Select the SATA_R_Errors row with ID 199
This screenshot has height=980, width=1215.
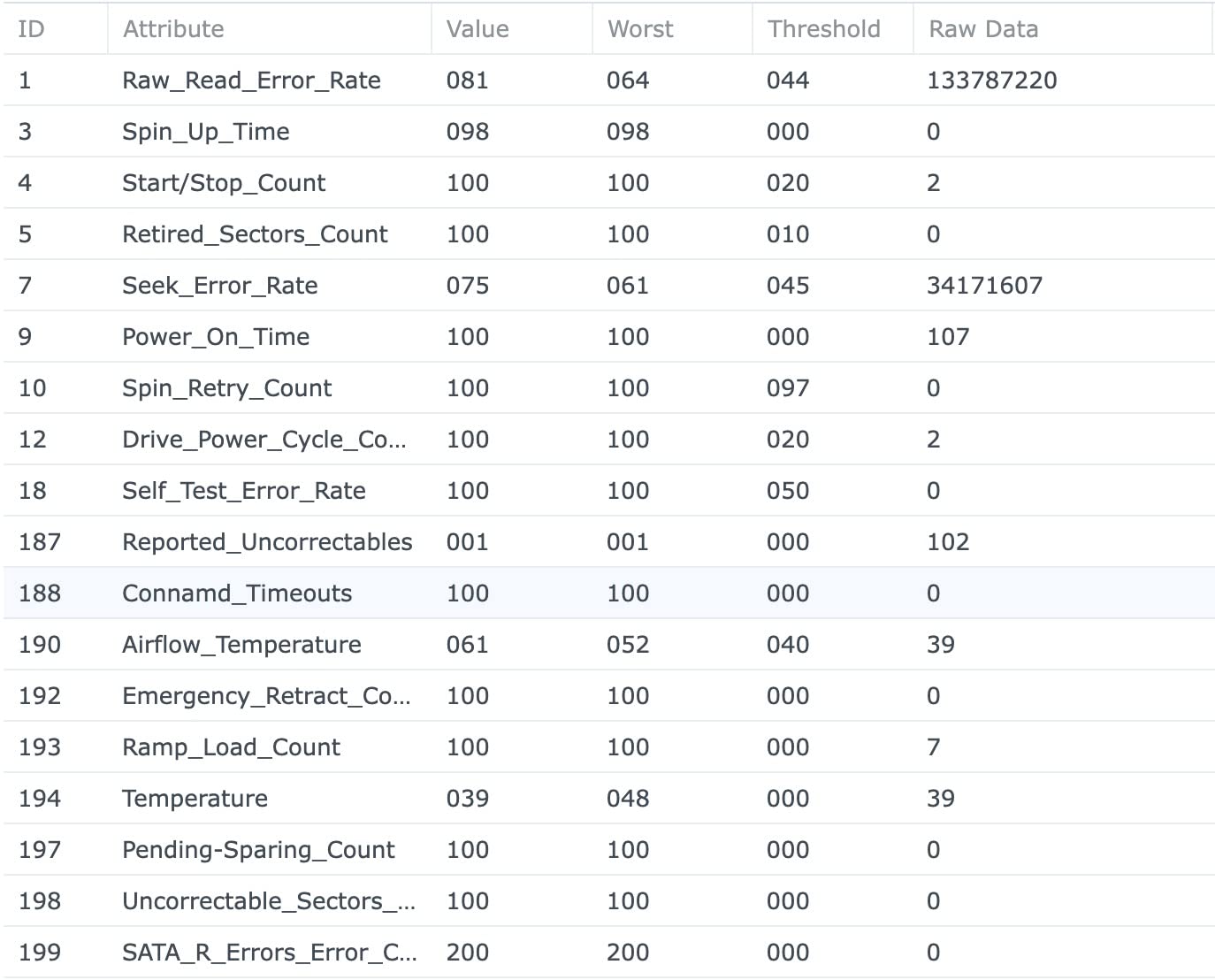click(608, 953)
